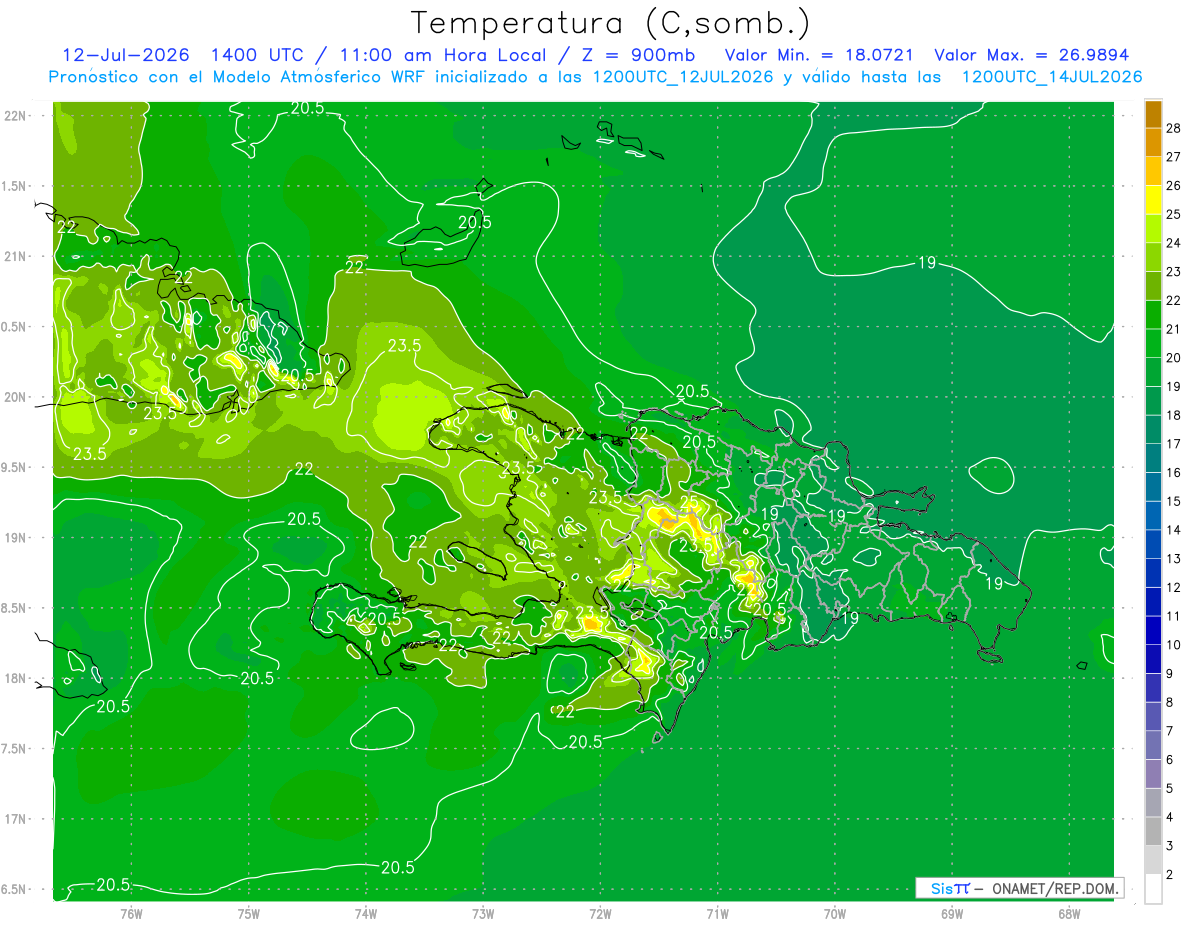The width and height of the screenshot is (1200, 927).
Task: Click the 76W longitude axis label
Action: [x=131, y=914]
